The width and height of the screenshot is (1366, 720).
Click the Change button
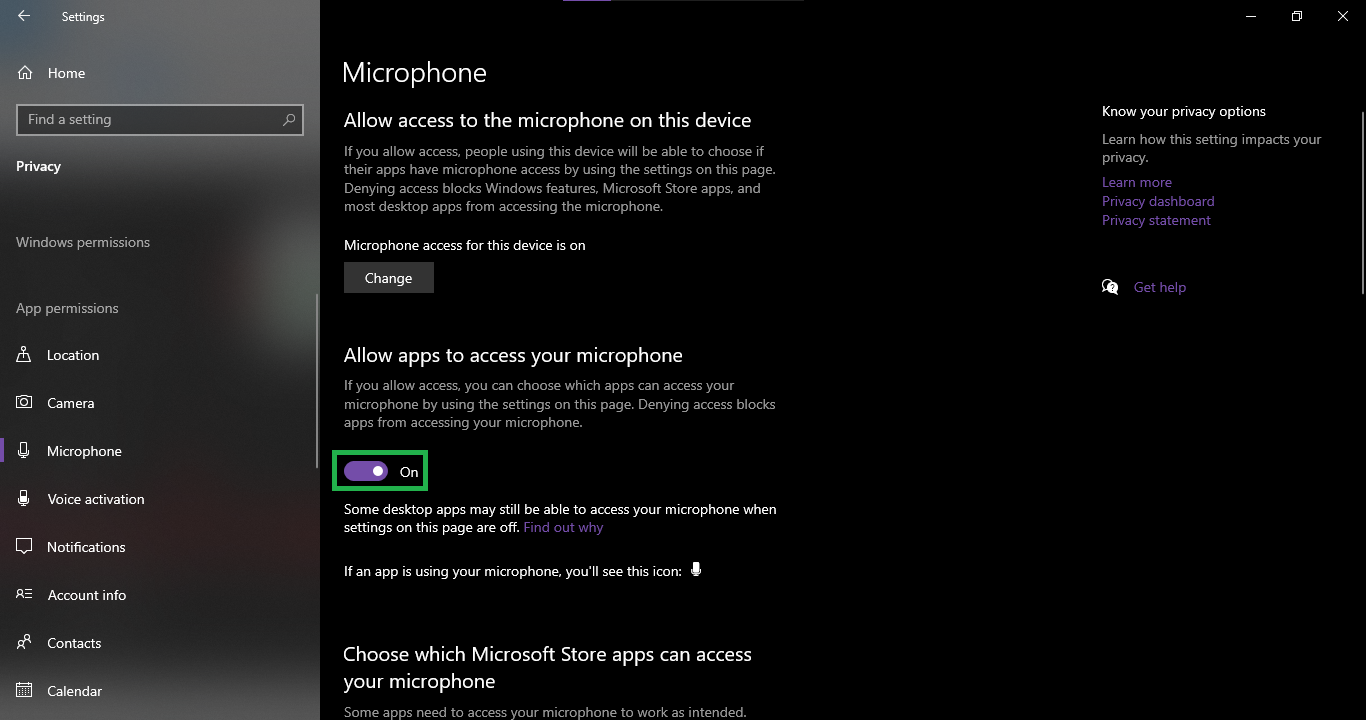coord(389,278)
